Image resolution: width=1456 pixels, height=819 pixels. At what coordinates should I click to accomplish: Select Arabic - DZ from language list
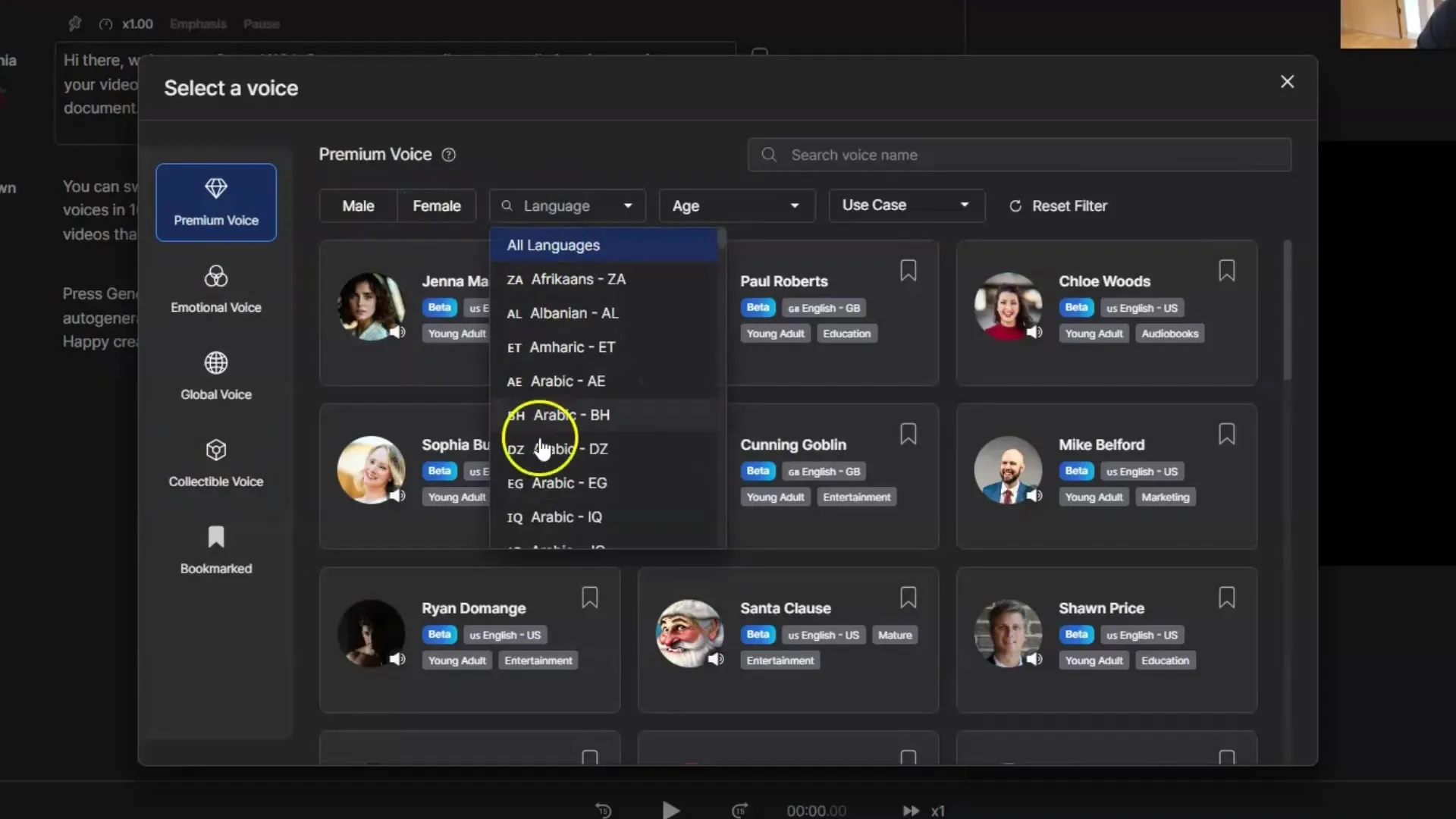[569, 448]
